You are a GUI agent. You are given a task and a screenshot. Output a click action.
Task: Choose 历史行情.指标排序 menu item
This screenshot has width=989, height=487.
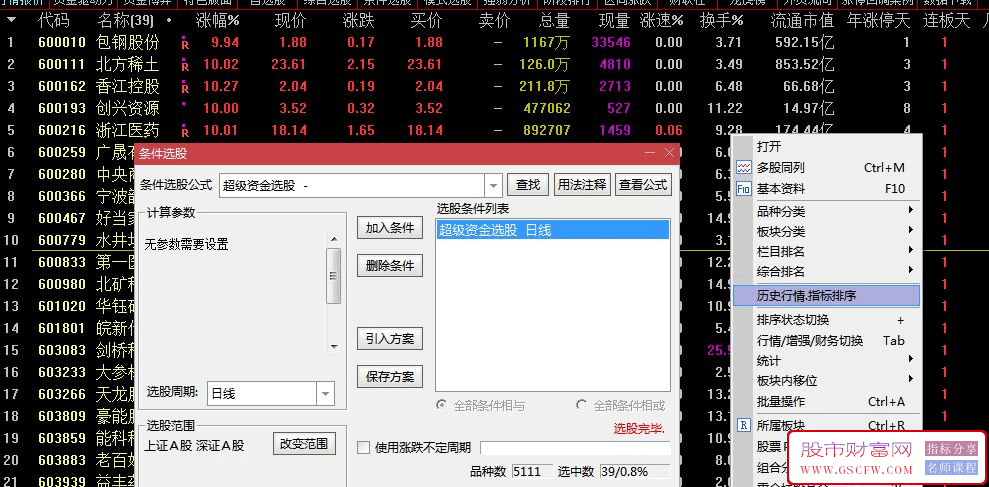point(826,295)
